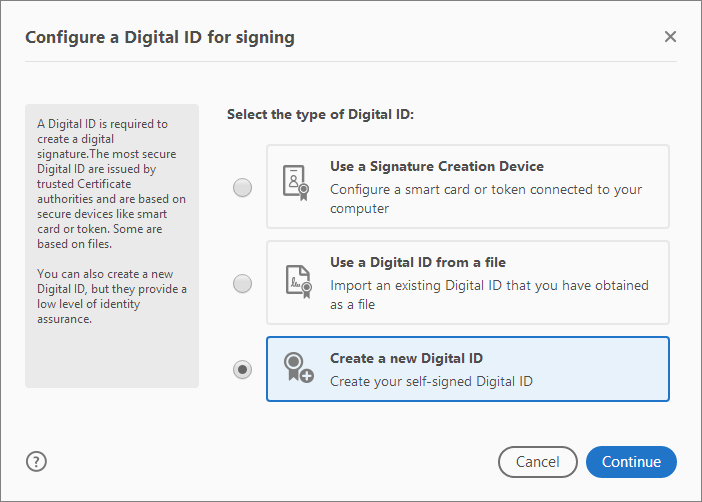The image size is (702, 502).
Task: Click the 'low level of identity assurance' paragraph
Action: pyautogui.click(x=111, y=296)
